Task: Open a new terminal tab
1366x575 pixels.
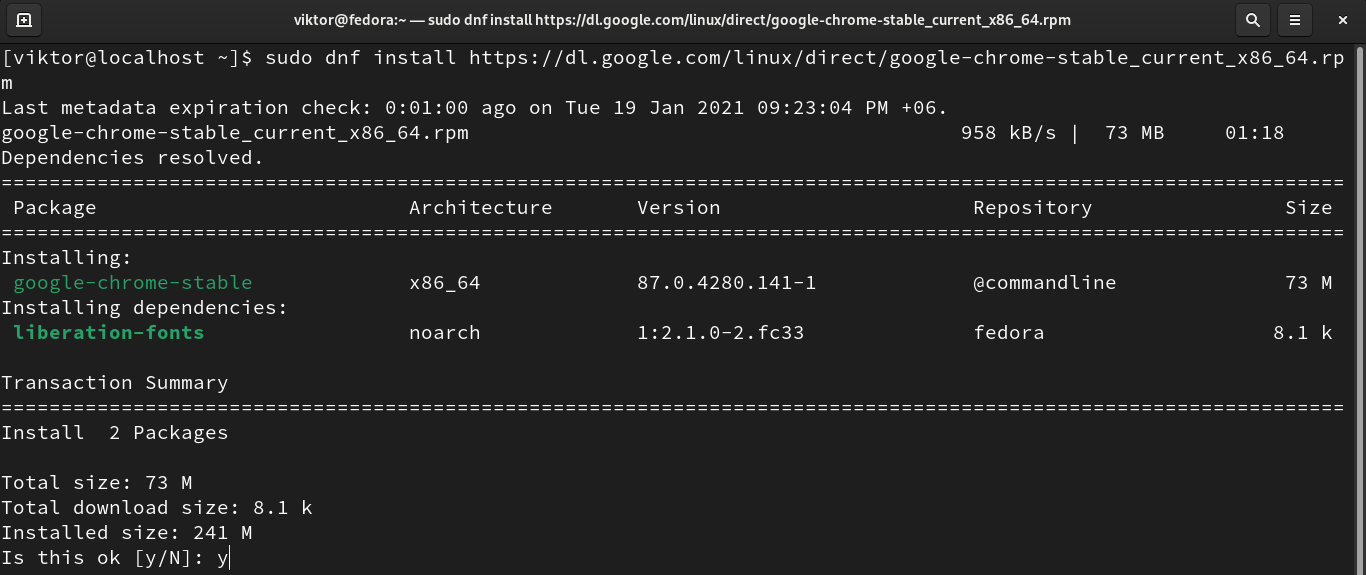Action: tap(24, 19)
